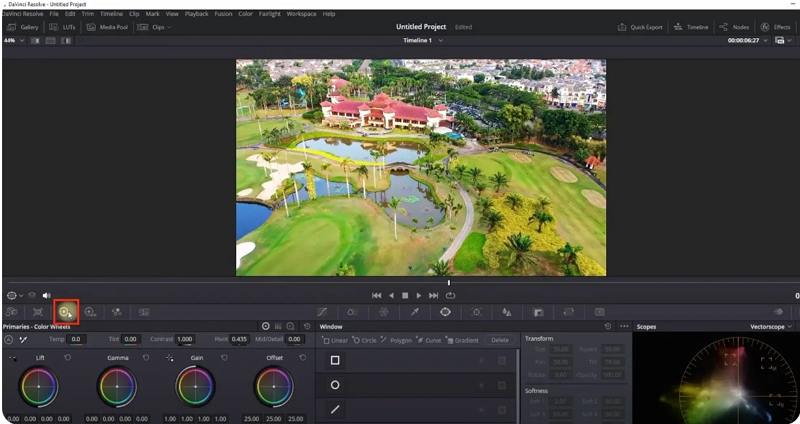This screenshot has height=424, width=800.
Task: Toggle loop playback
Action: [450, 295]
